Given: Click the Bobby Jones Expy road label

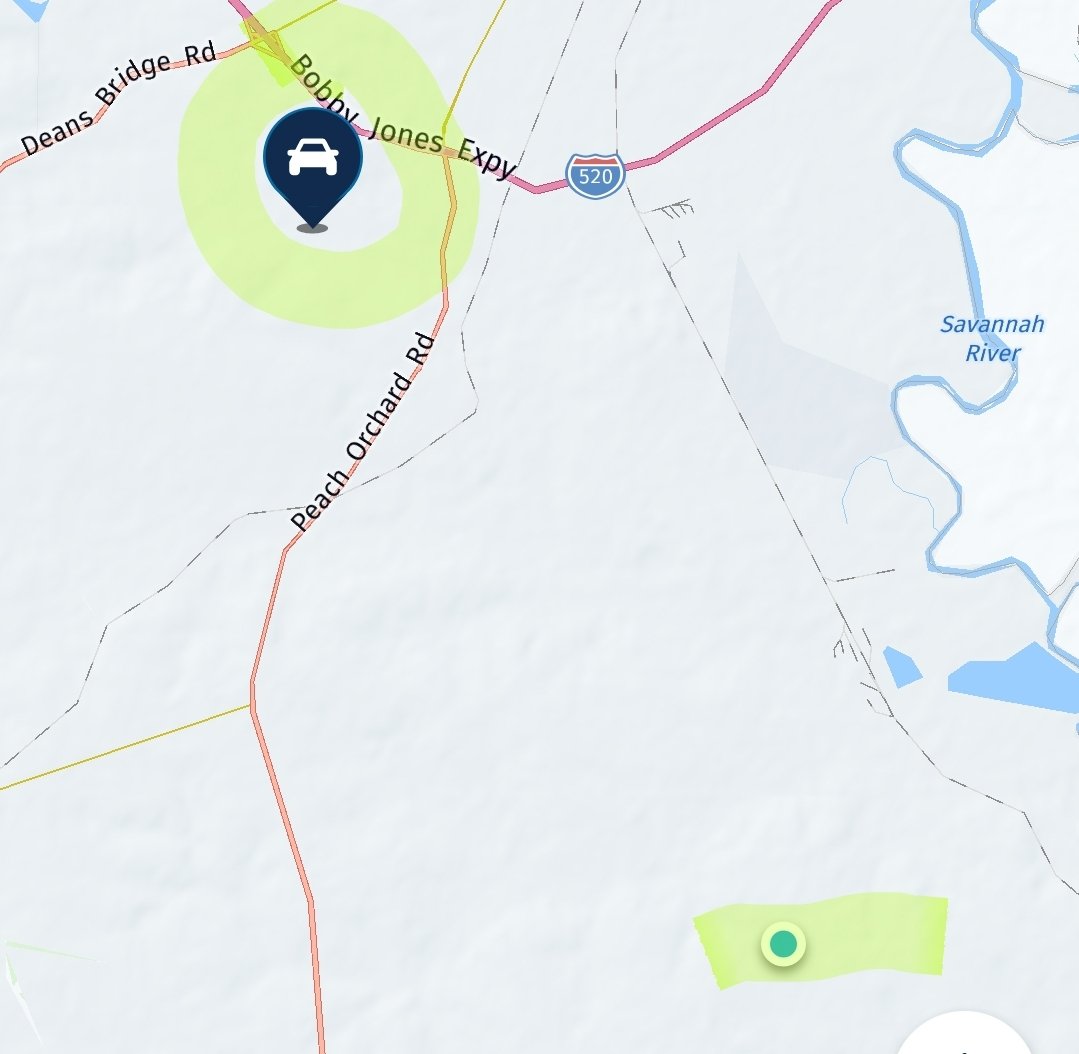Looking at the screenshot, I should click(403, 118).
